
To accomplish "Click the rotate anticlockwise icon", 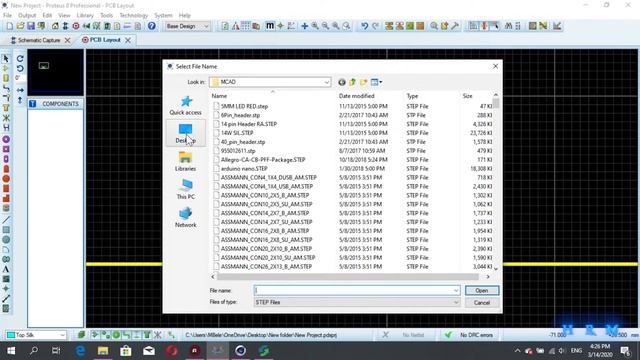I will (x=20, y=68).
